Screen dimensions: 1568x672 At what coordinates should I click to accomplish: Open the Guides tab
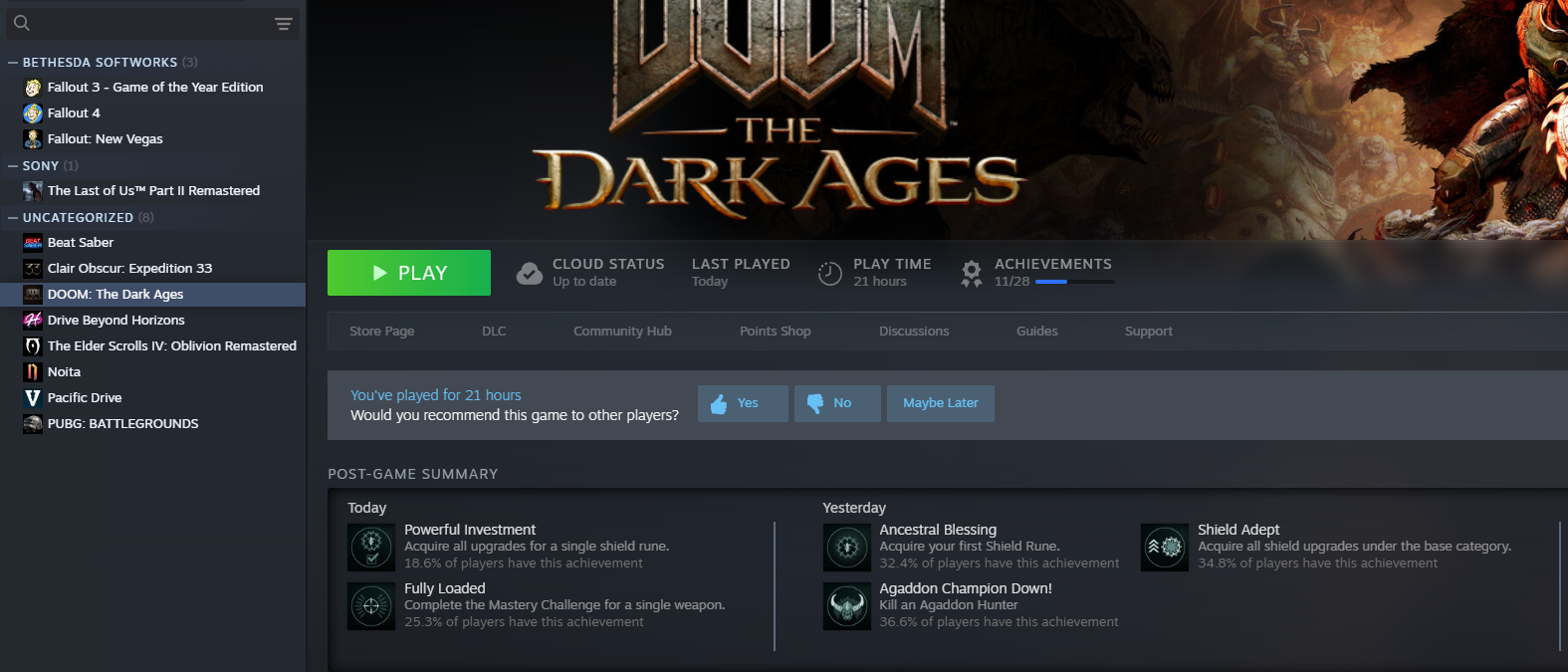(1036, 332)
